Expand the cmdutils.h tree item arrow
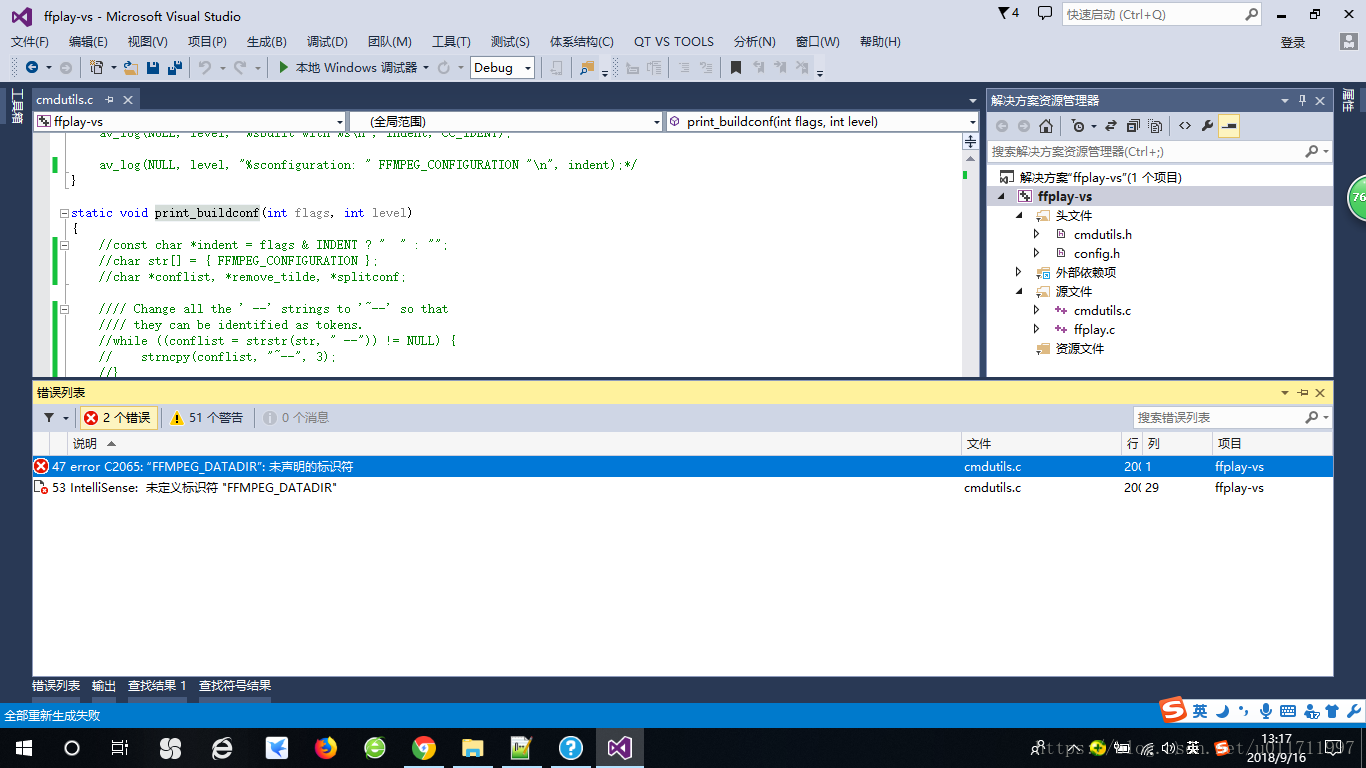The width and height of the screenshot is (1366, 768). click(1037, 234)
